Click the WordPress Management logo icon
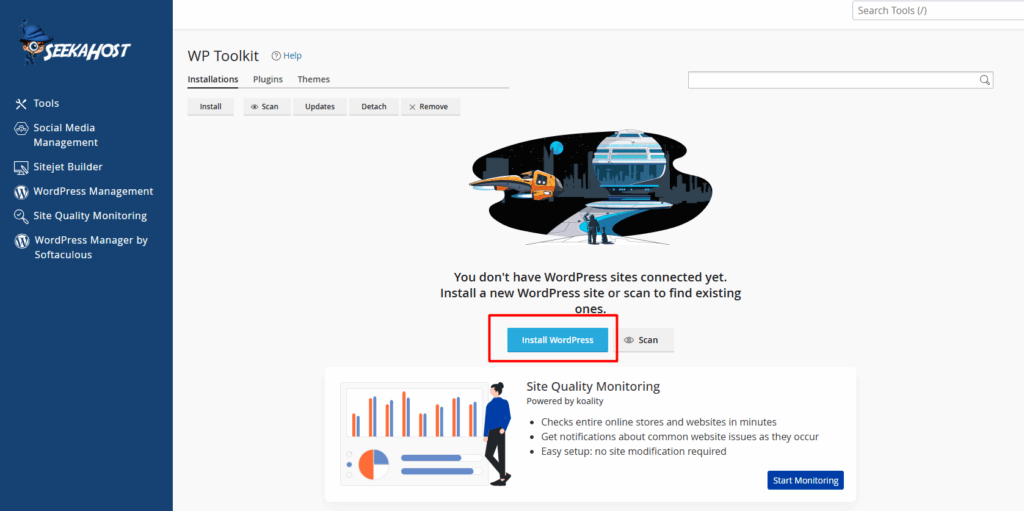The width and height of the screenshot is (1024, 511). coord(22,192)
